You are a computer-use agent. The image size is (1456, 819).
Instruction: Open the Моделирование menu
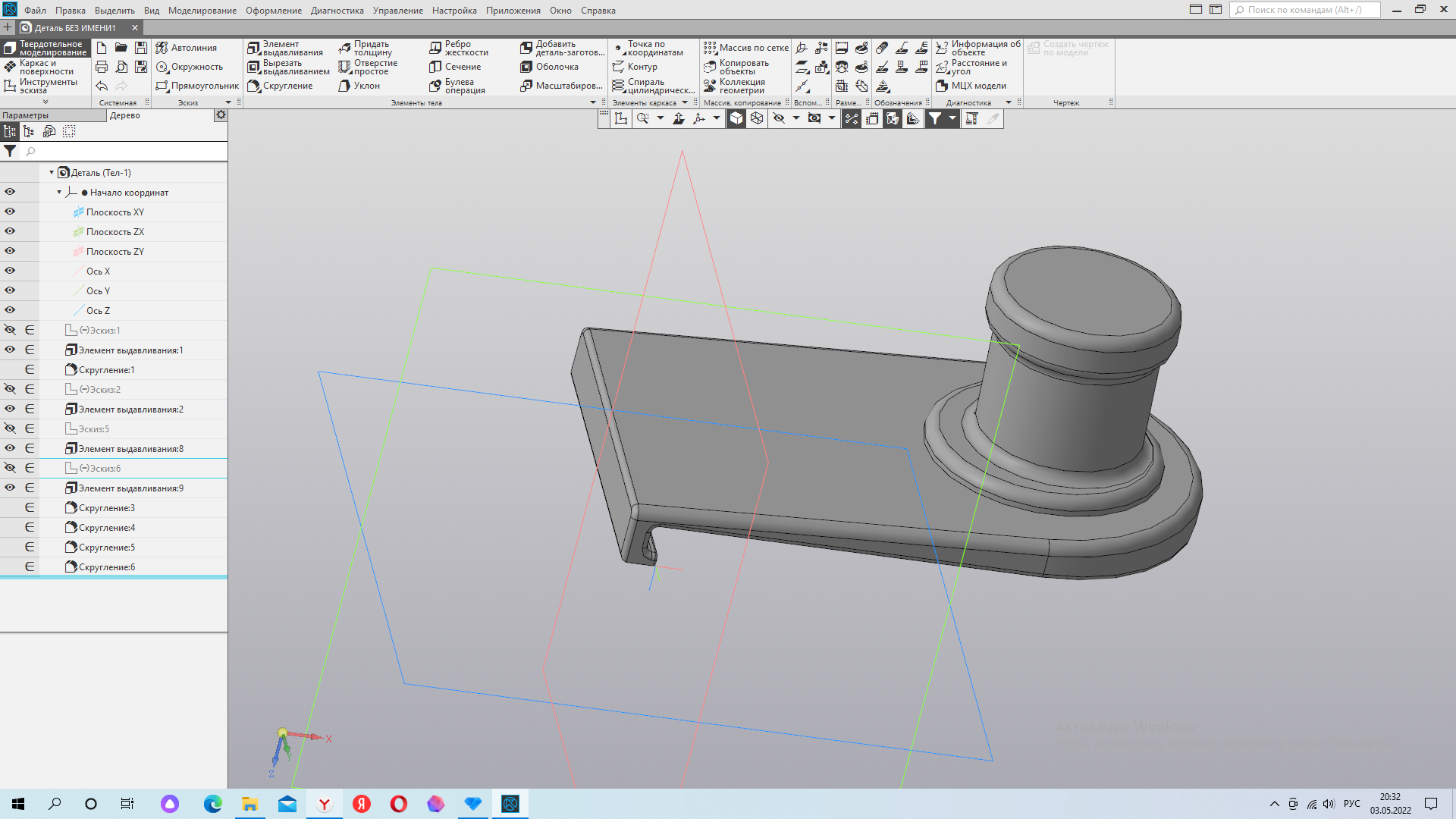tap(202, 10)
